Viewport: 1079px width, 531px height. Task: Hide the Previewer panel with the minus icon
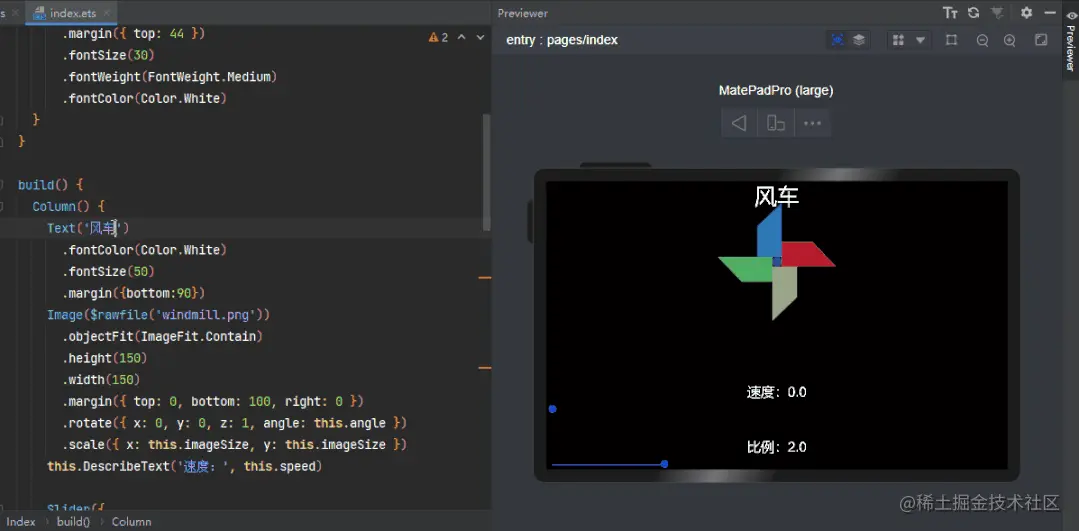coord(1049,13)
